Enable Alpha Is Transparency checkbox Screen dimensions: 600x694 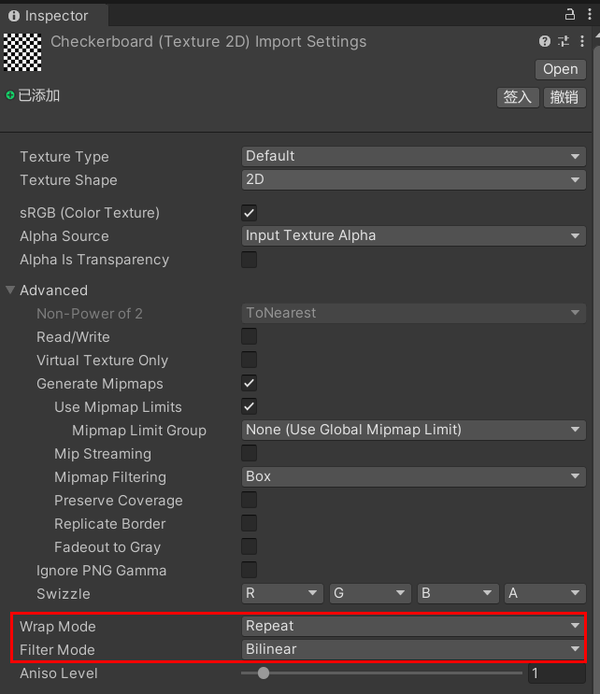[249, 260]
